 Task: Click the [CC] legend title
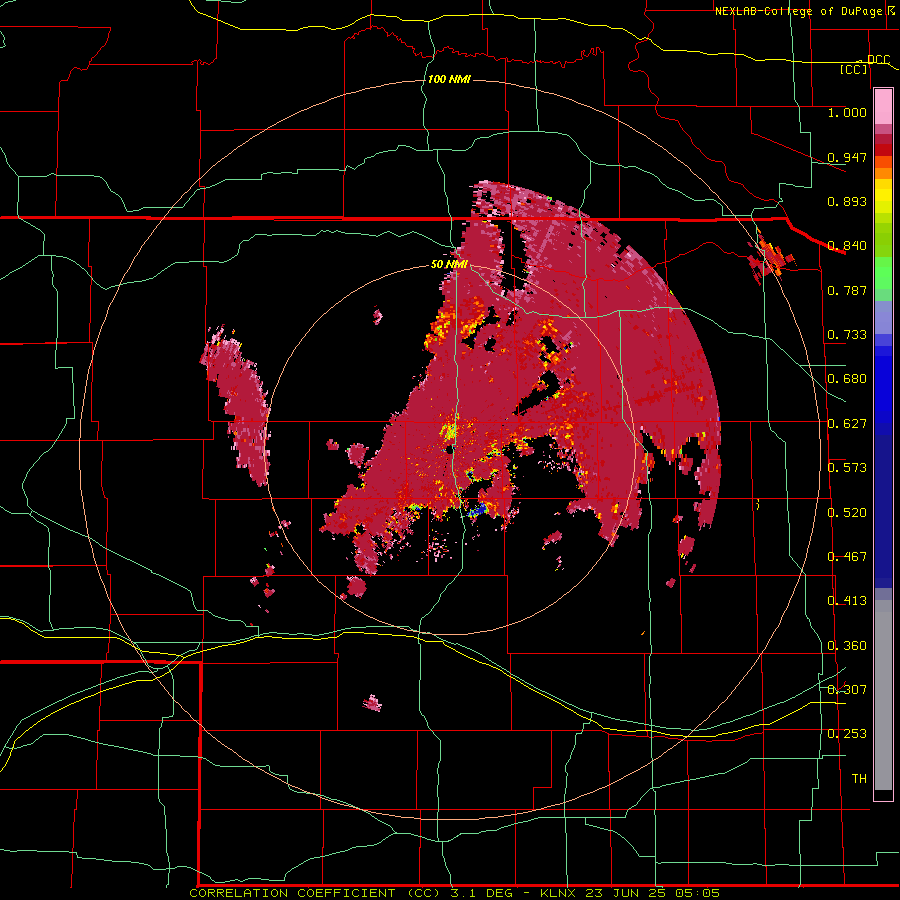click(854, 69)
